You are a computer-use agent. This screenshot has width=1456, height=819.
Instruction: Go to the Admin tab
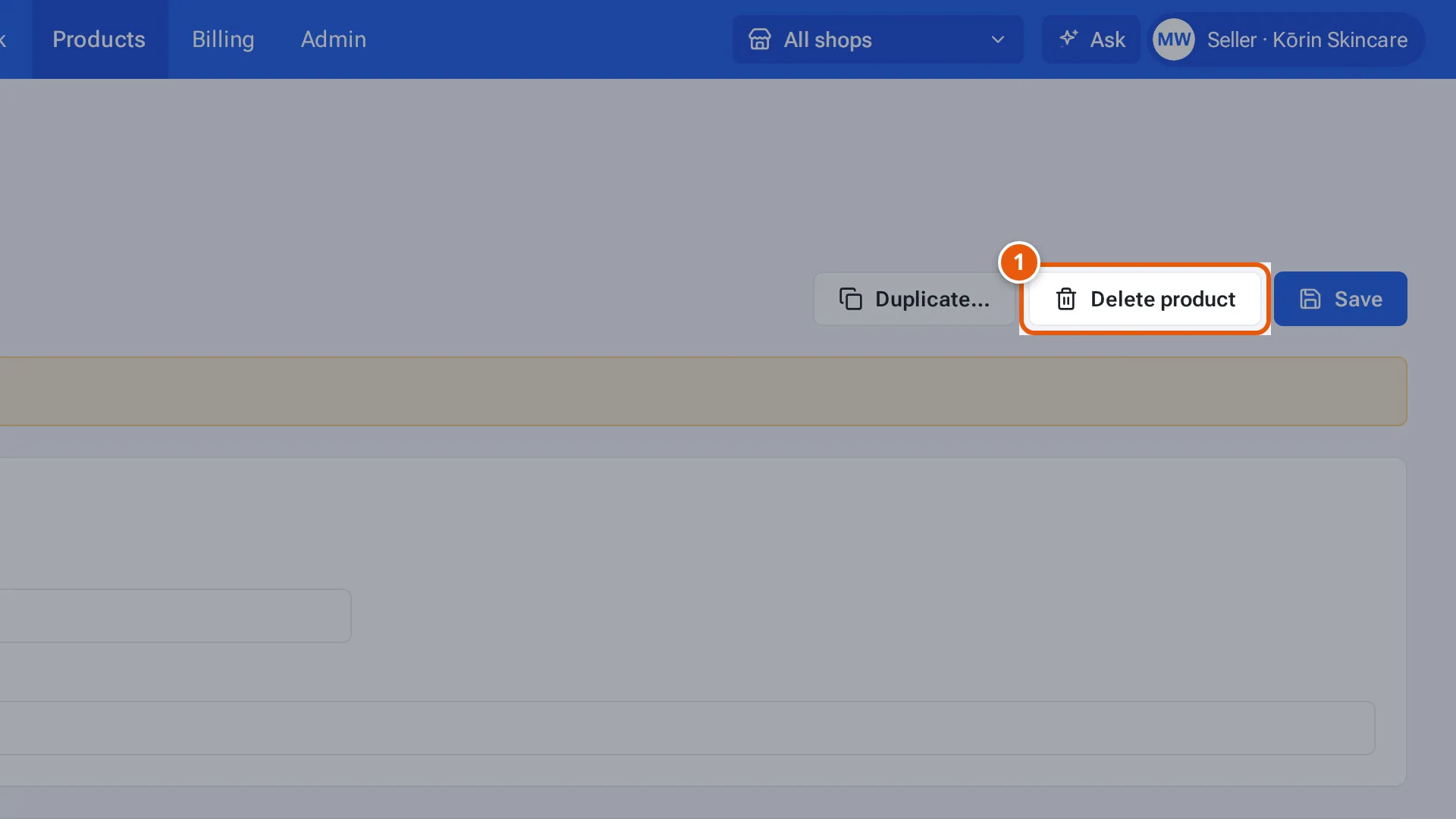(334, 39)
